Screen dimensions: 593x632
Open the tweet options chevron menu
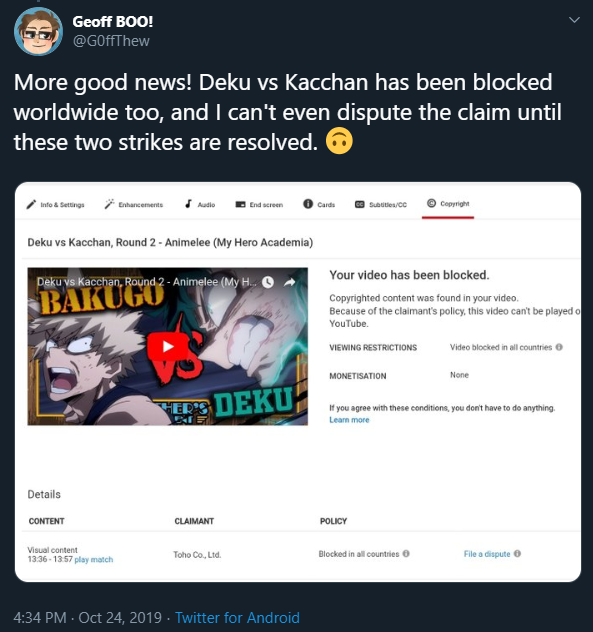[574, 20]
